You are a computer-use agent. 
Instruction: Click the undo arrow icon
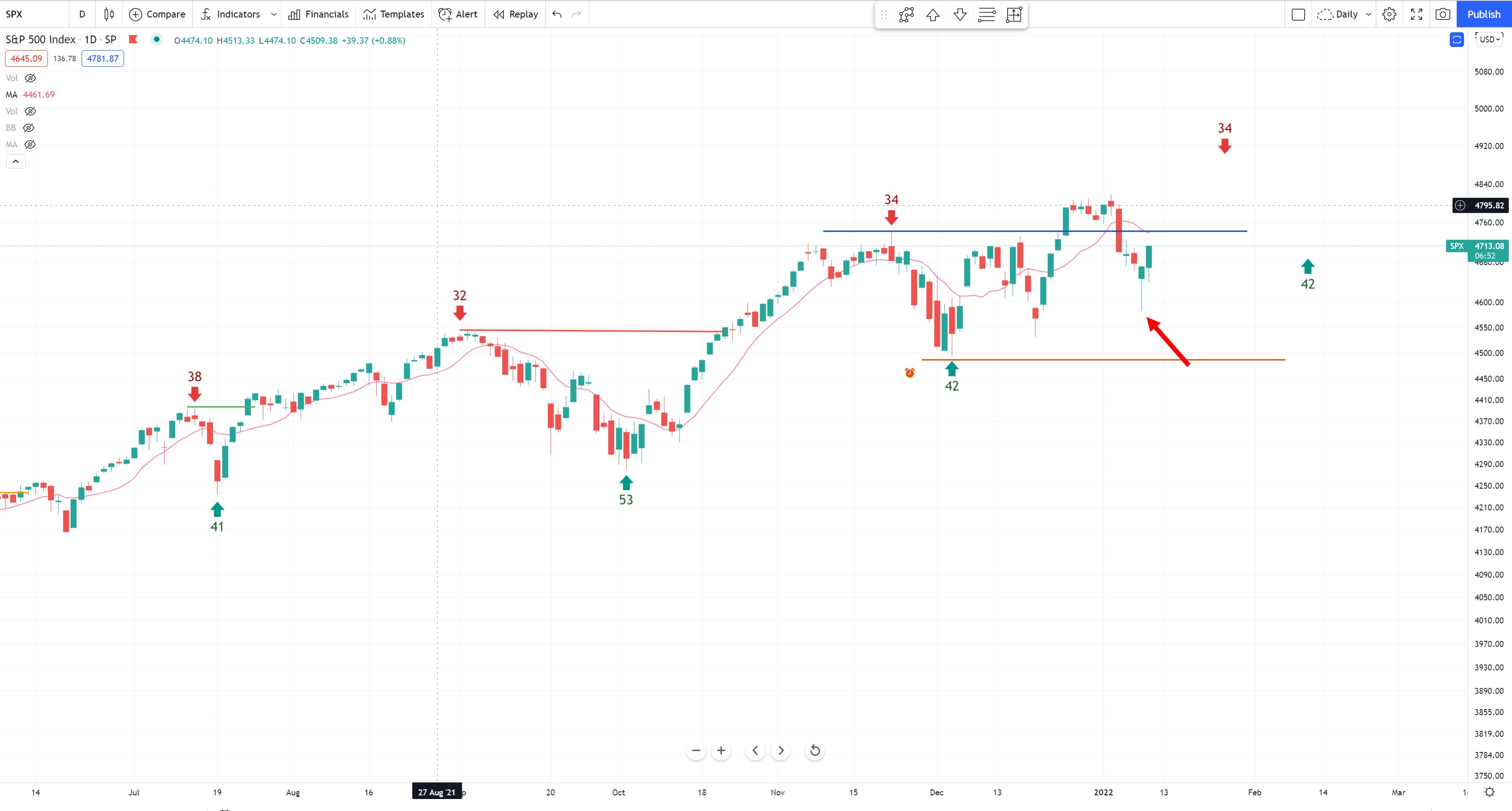(556, 14)
